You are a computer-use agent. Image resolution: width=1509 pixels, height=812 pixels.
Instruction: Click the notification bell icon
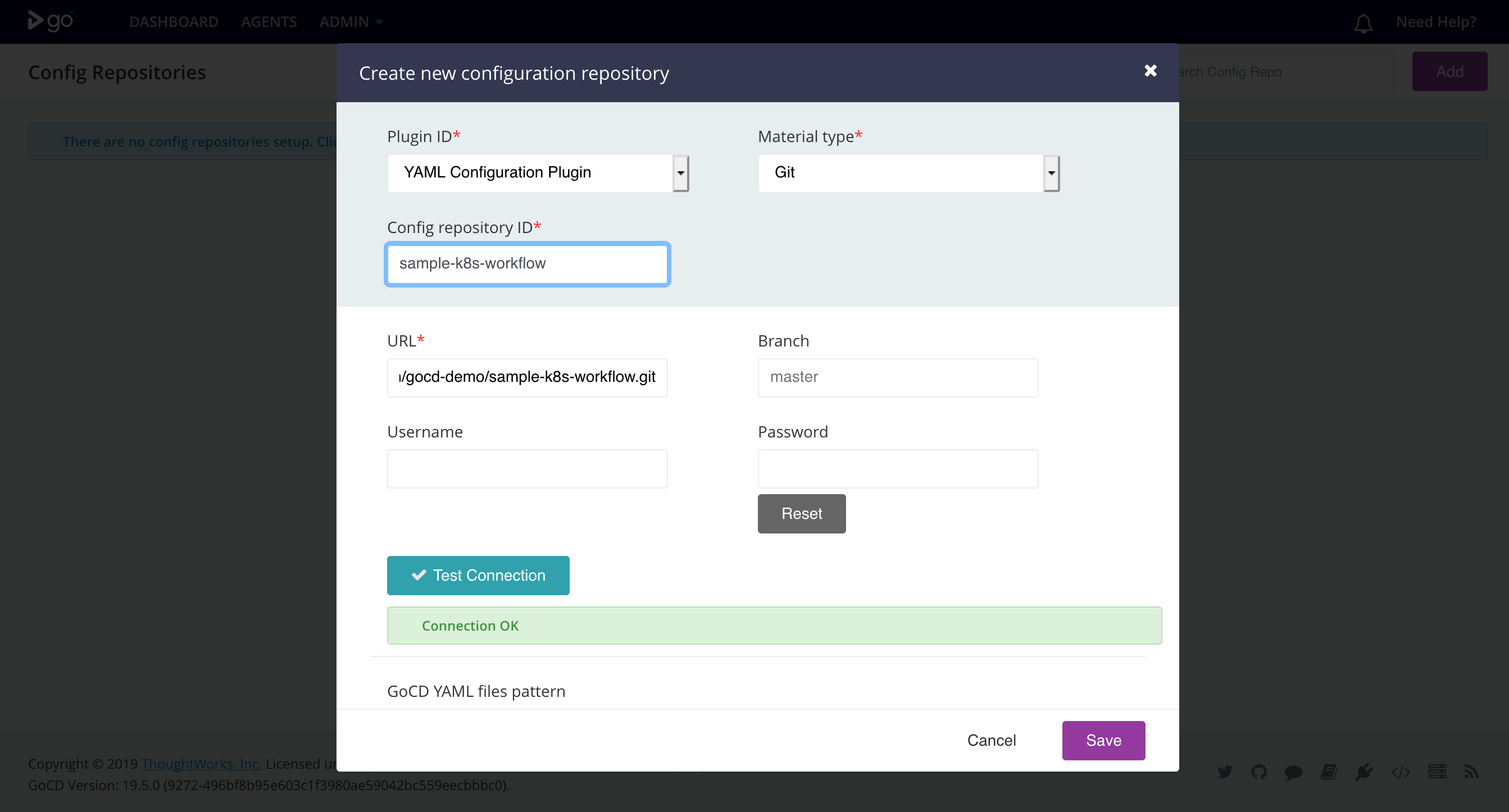click(1362, 24)
